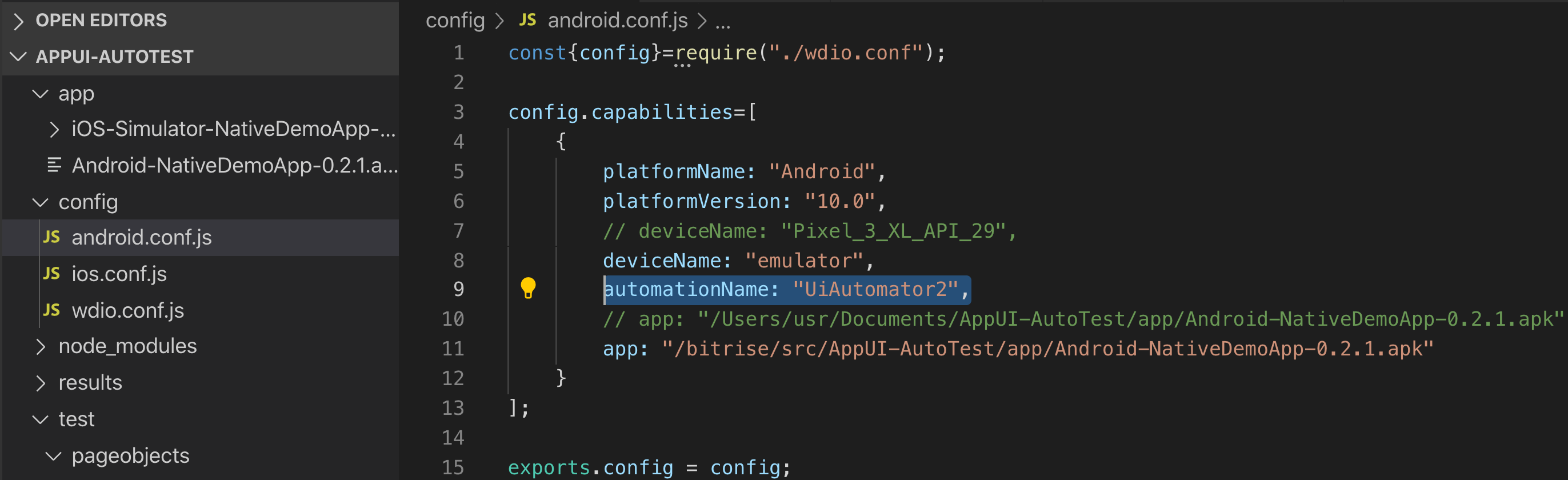
Task: Click the android.conf.js breadcrumb segment
Action: pyautogui.click(x=617, y=21)
